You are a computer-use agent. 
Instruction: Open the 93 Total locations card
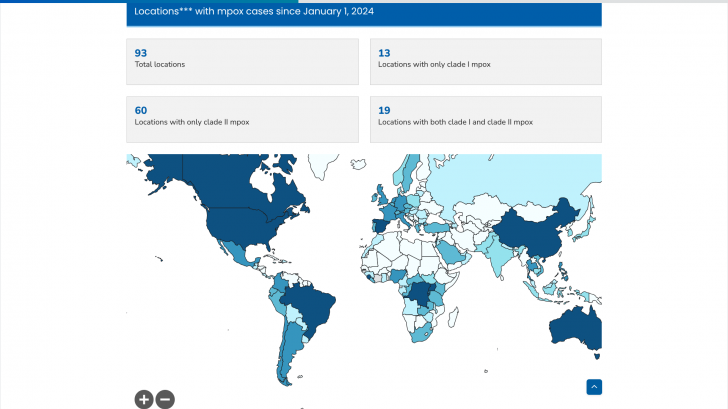point(242,61)
